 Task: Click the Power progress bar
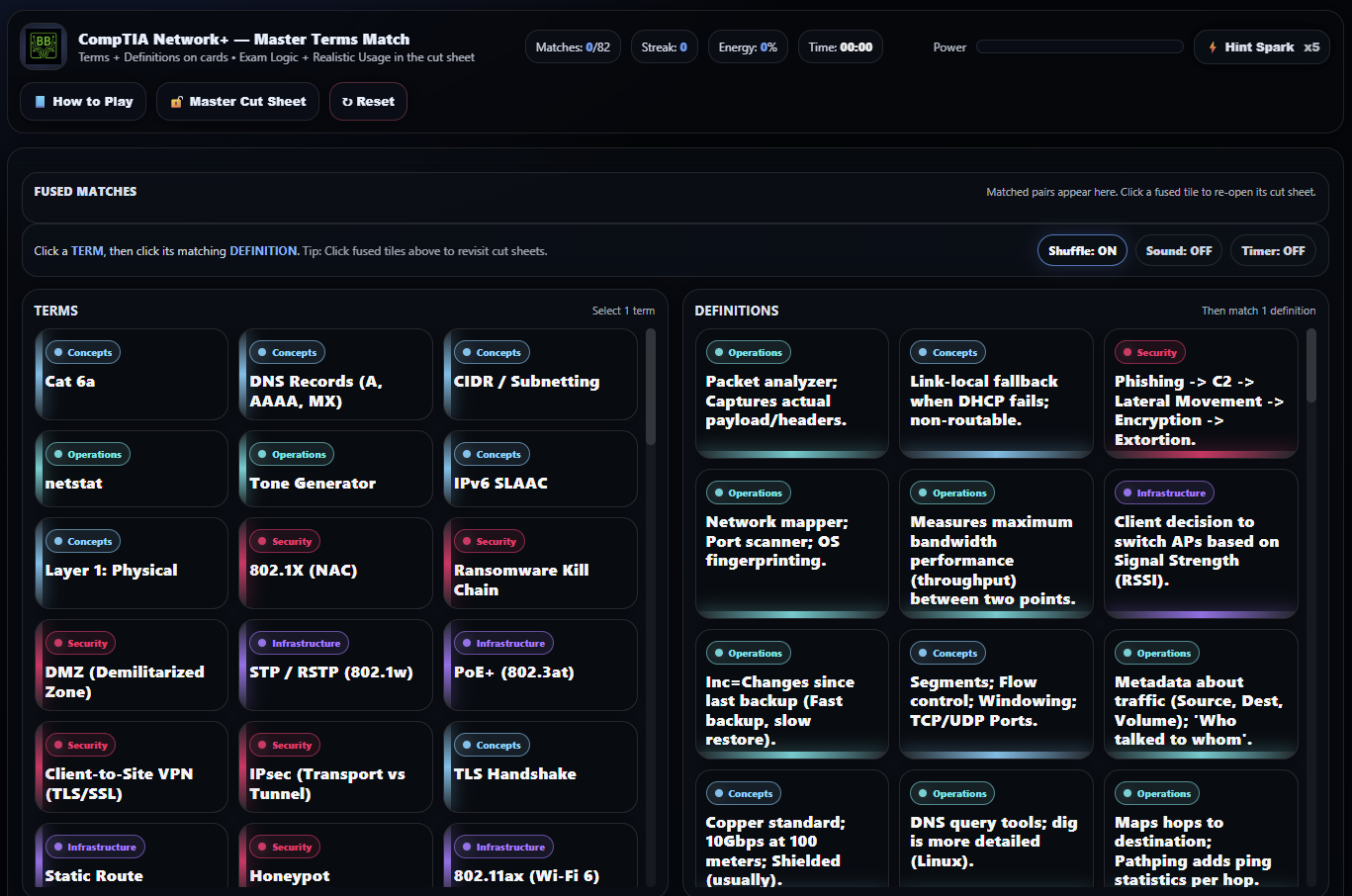1079,46
